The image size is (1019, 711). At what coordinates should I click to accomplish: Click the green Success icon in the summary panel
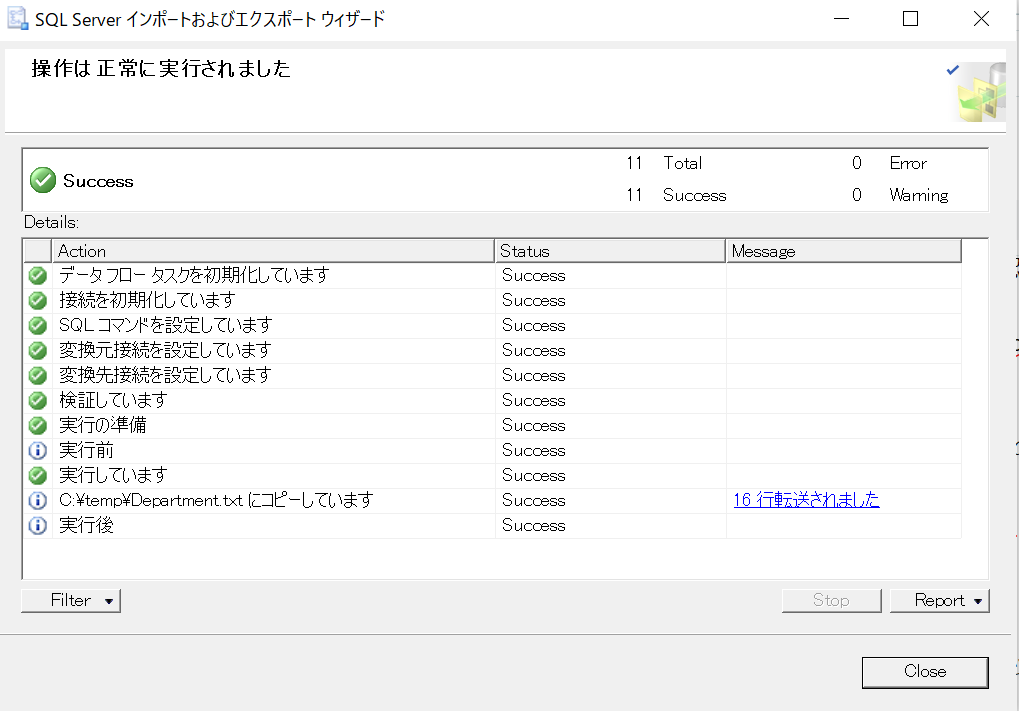tap(42, 181)
